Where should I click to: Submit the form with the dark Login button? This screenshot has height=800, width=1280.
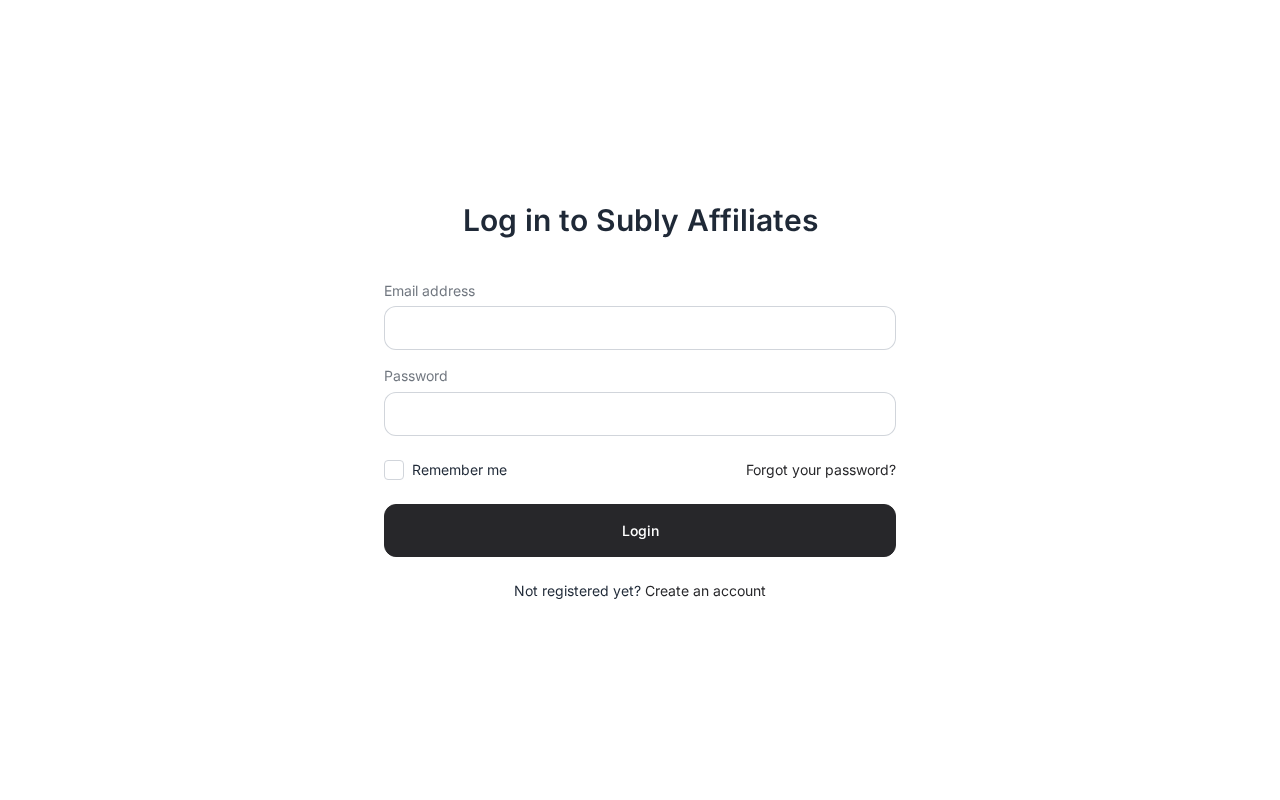tap(640, 530)
